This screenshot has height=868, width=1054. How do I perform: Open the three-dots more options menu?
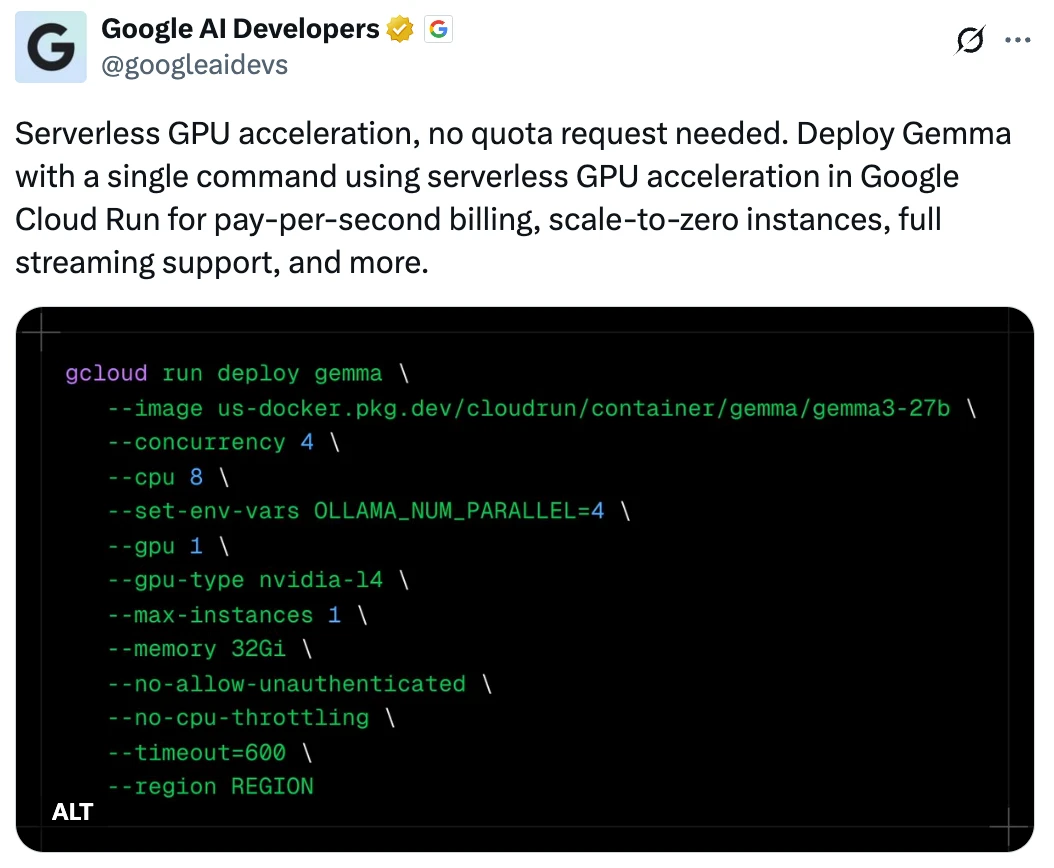(x=1018, y=40)
